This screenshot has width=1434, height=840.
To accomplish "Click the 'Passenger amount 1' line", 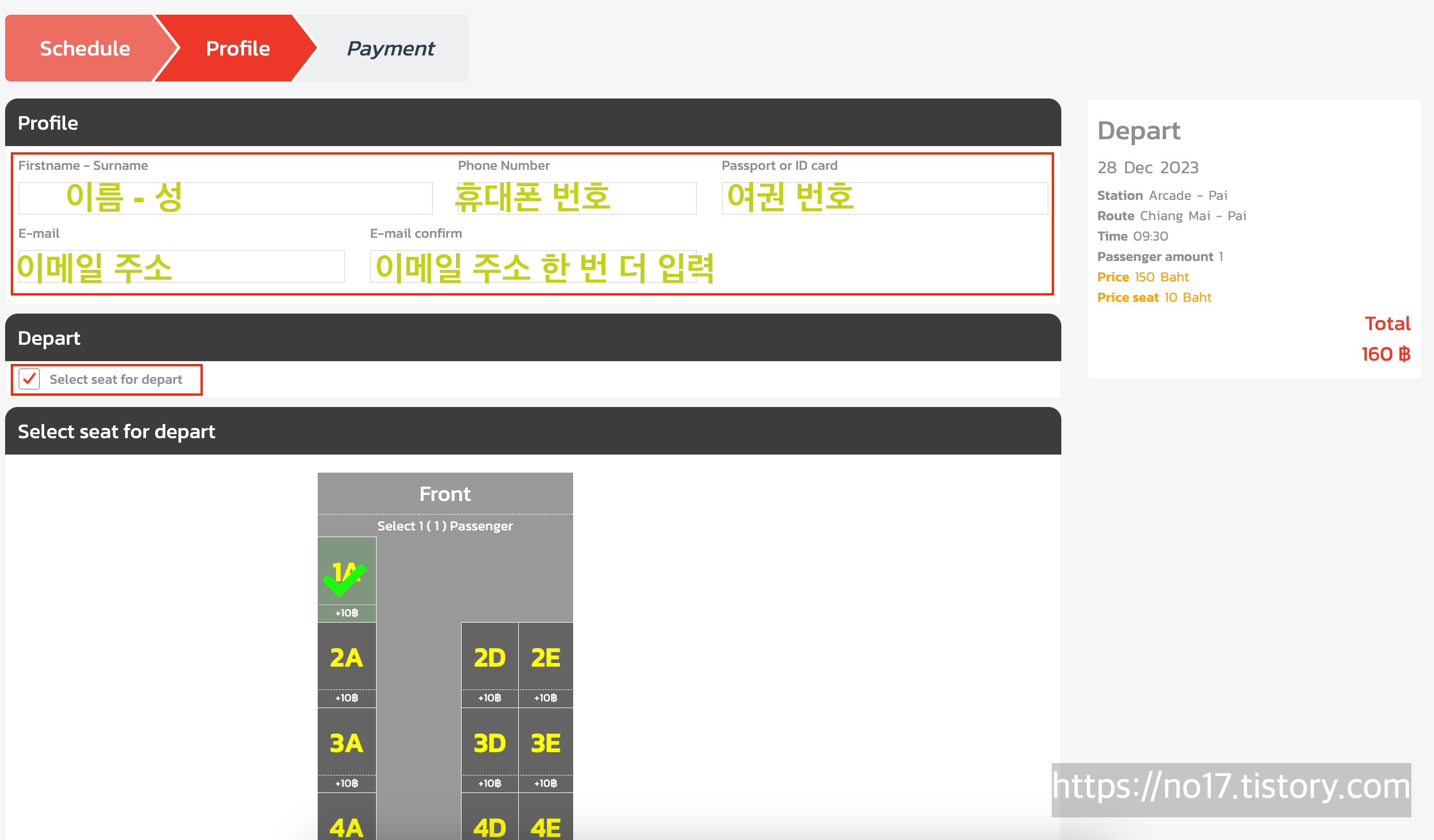I will [x=1160, y=256].
